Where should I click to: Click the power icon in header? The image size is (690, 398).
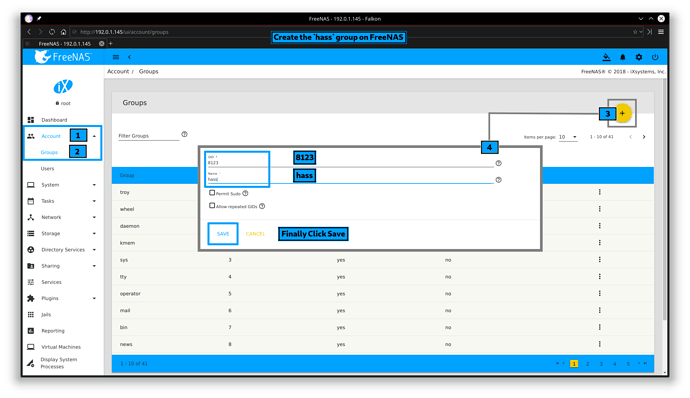[x=655, y=57]
